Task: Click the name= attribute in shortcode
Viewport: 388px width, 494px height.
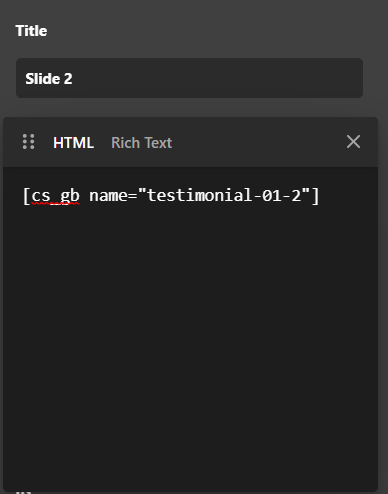Action: click(113, 196)
